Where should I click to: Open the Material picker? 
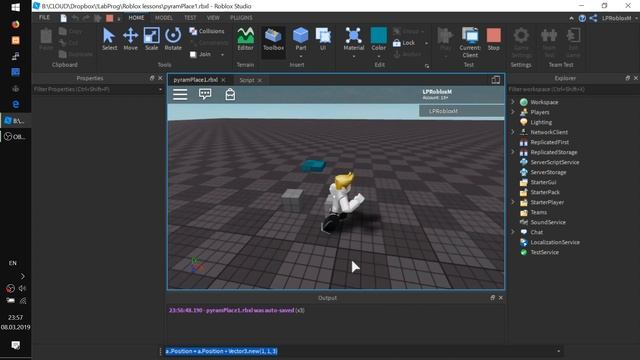click(x=353, y=40)
